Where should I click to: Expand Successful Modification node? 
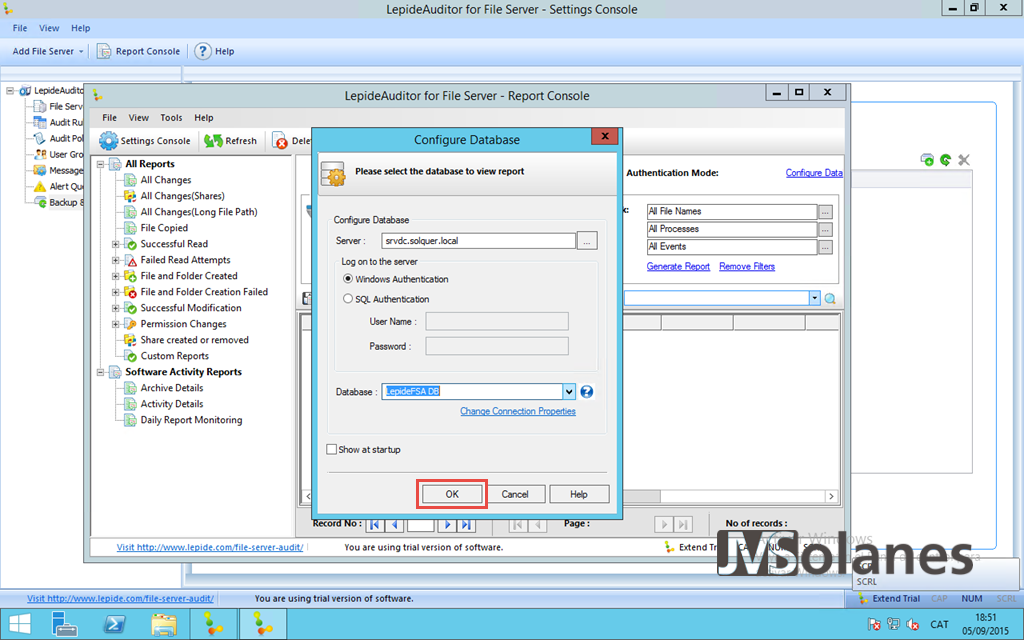(116, 308)
